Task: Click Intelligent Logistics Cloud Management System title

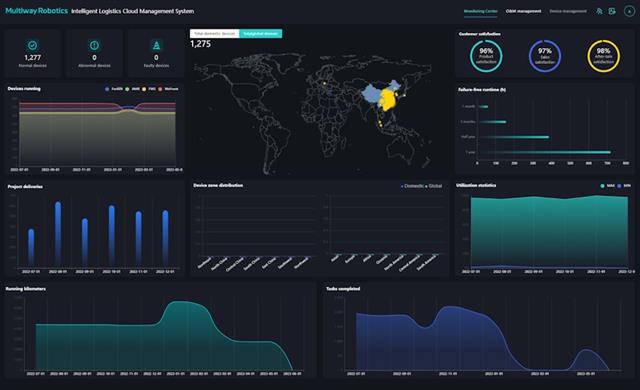Action: pyautogui.click(x=133, y=11)
